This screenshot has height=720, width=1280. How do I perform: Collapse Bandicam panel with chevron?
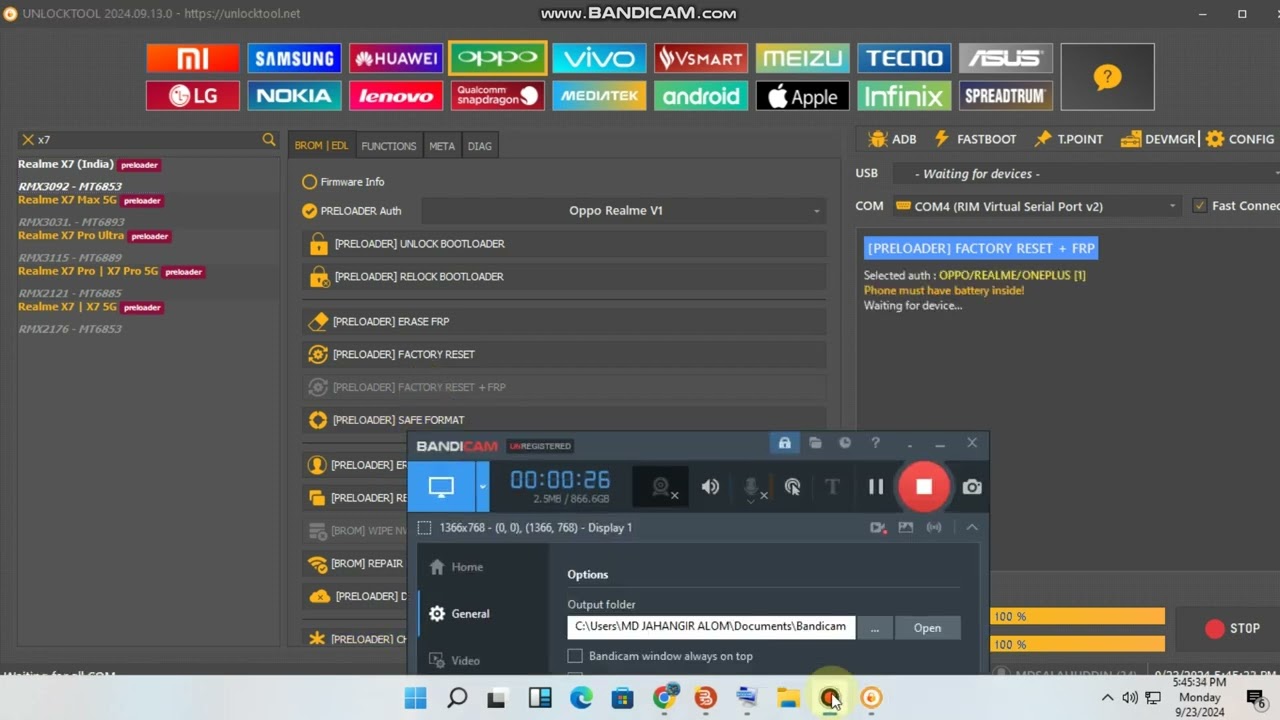click(x=972, y=527)
